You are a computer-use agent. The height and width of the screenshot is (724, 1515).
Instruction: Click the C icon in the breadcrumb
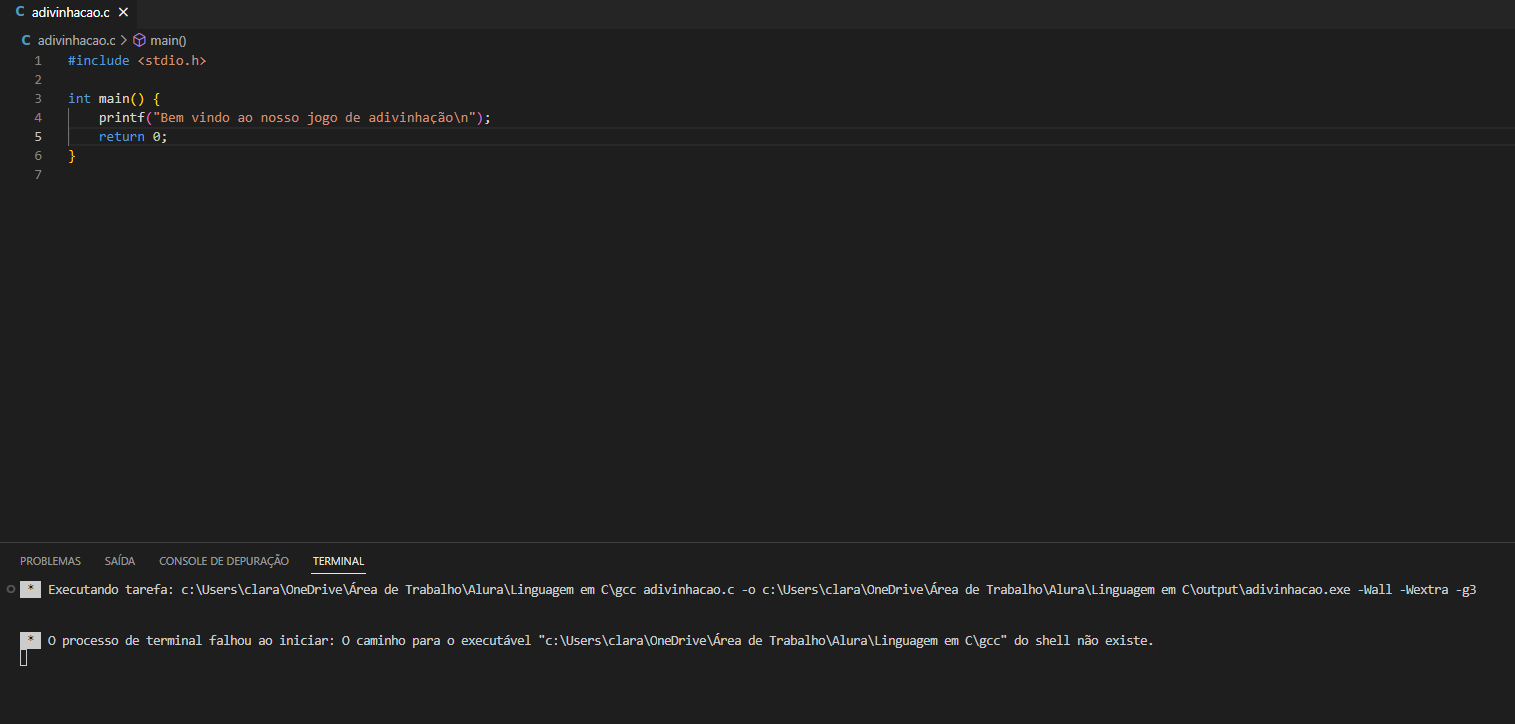click(x=26, y=41)
